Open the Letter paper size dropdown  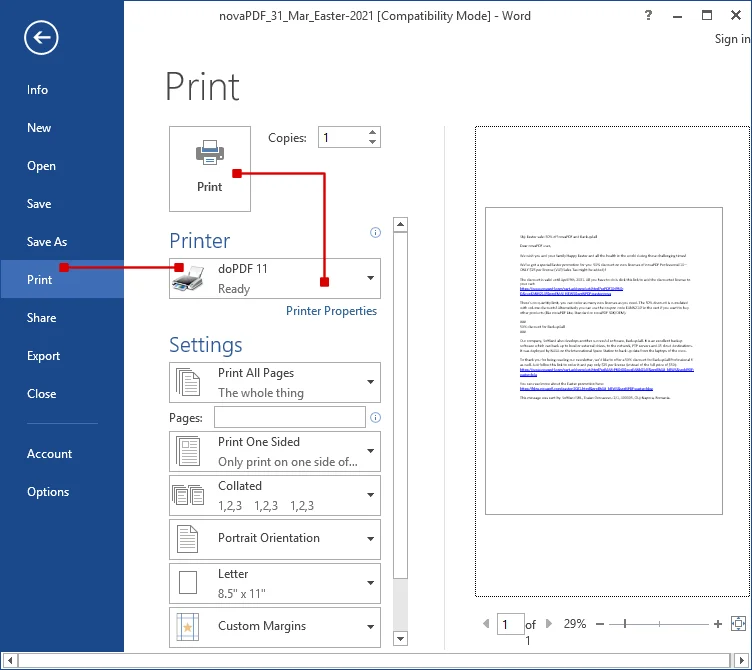[x=275, y=583]
